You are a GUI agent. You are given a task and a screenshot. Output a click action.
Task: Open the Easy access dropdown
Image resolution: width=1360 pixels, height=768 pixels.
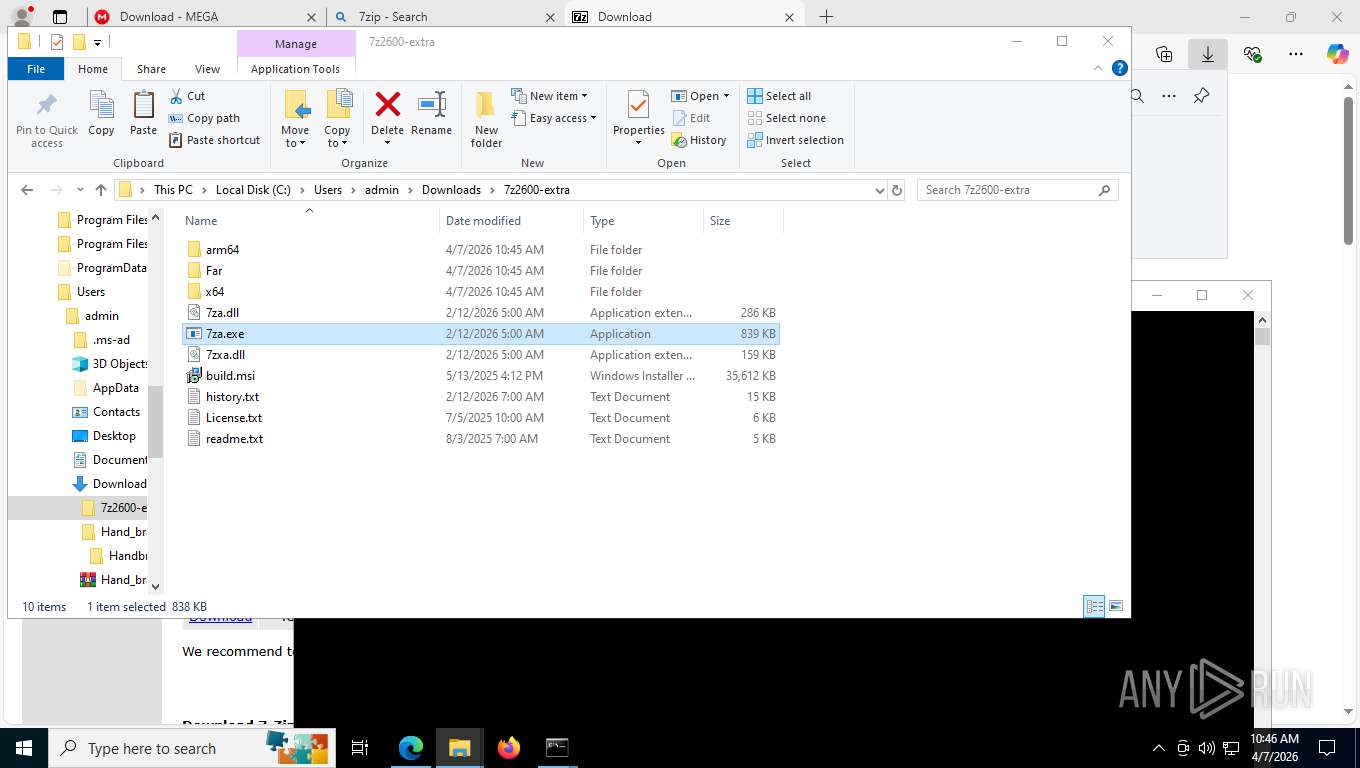coord(553,118)
